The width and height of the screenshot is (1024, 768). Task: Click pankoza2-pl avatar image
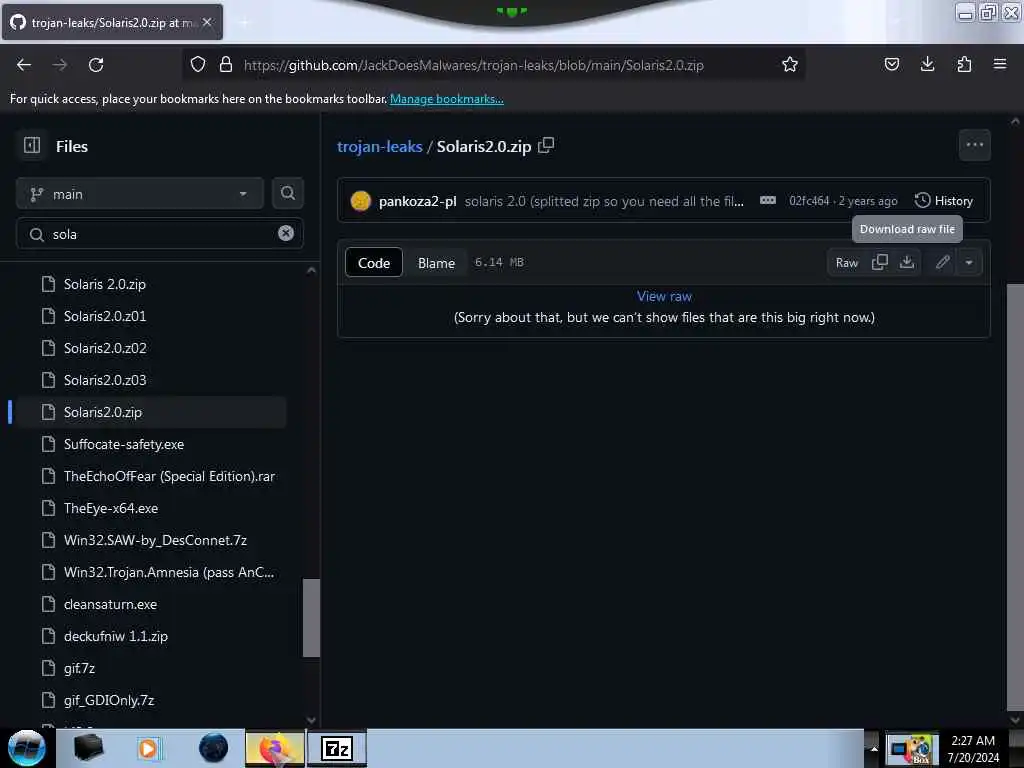(360, 200)
